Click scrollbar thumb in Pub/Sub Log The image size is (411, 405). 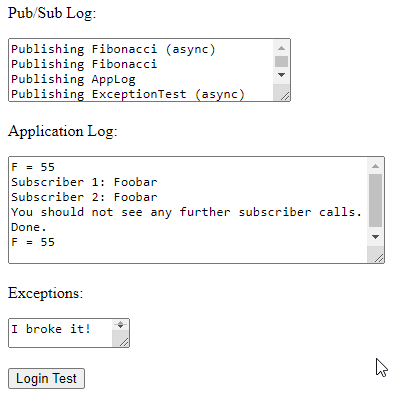click(281, 62)
